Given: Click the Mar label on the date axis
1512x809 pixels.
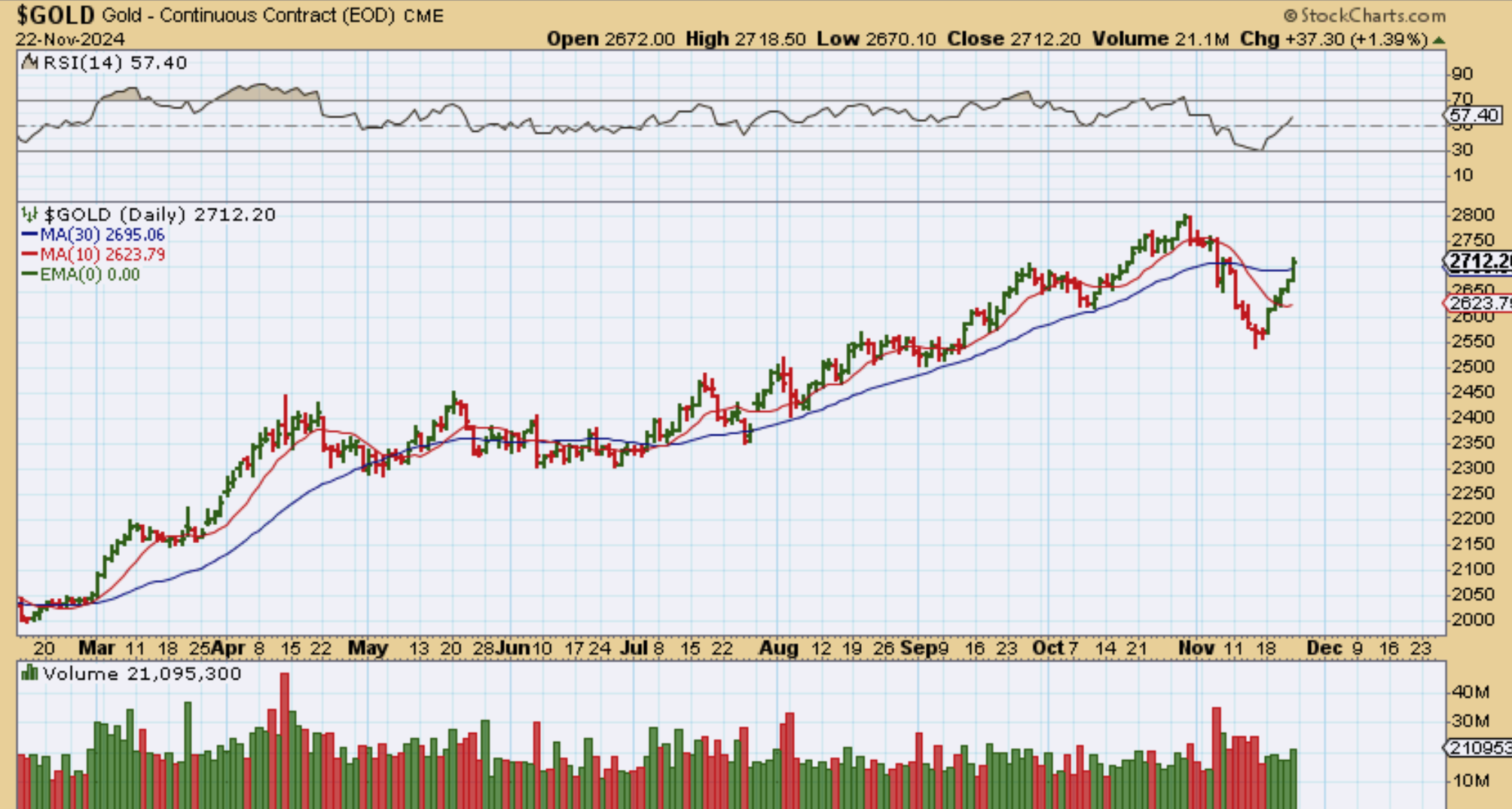Looking at the screenshot, I should (x=96, y=648).
